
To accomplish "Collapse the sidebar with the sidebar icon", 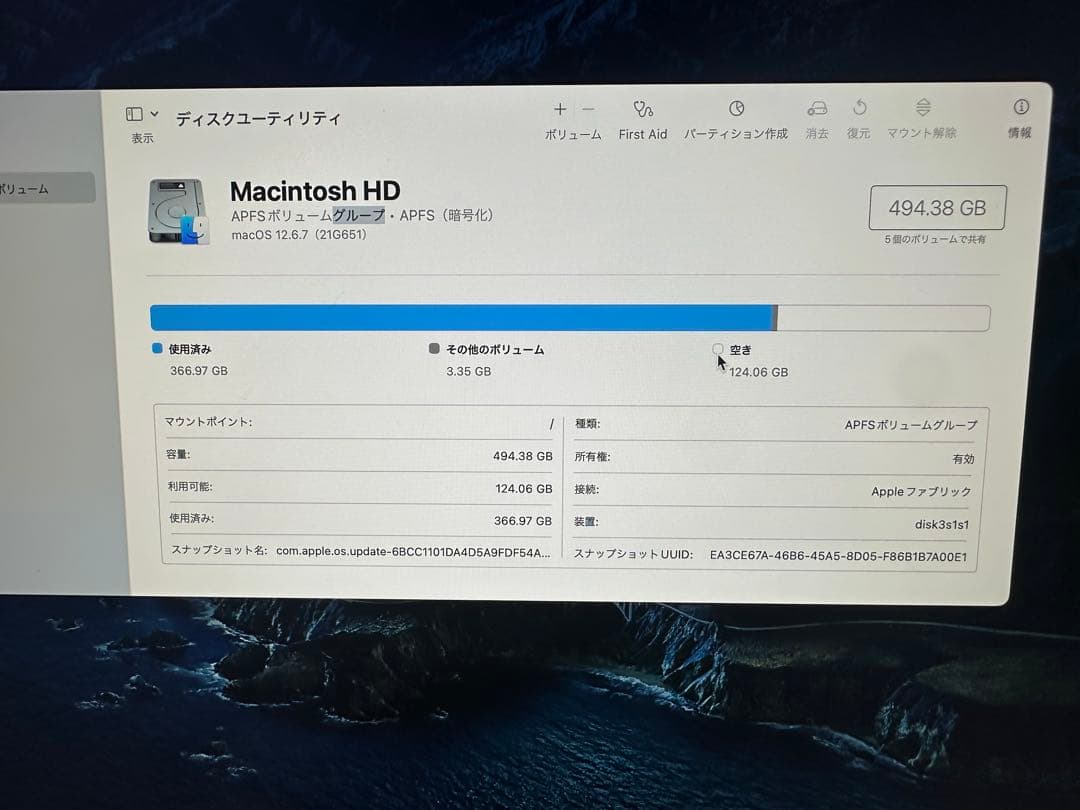I will point(133,112).
